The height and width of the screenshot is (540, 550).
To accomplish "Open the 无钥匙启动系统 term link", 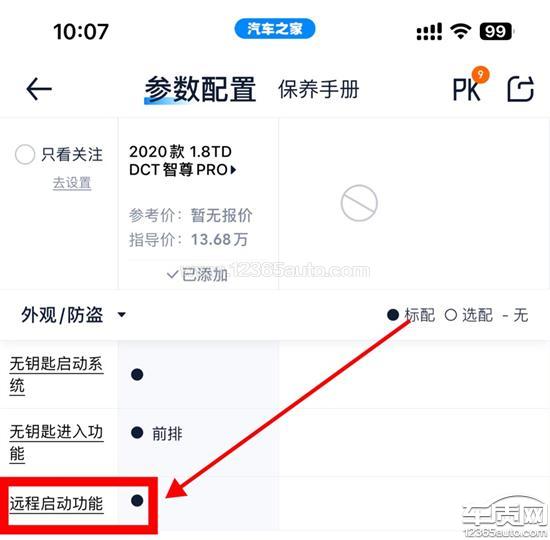I will (56, 375).
